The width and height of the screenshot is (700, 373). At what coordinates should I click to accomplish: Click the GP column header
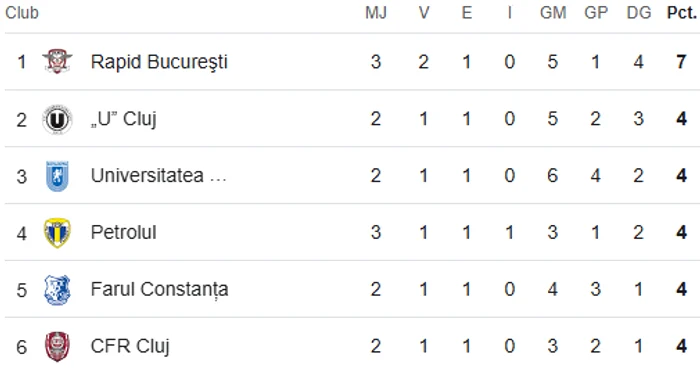pyautogui.click(x=596, y=13)
